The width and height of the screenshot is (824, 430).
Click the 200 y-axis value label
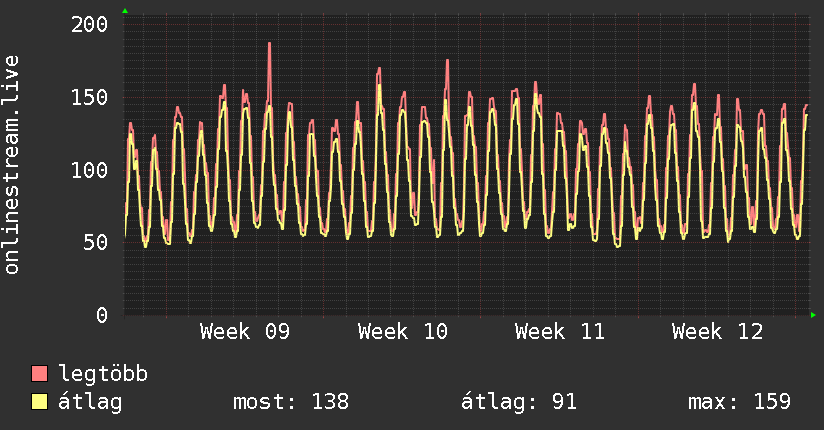click(90, 24)
